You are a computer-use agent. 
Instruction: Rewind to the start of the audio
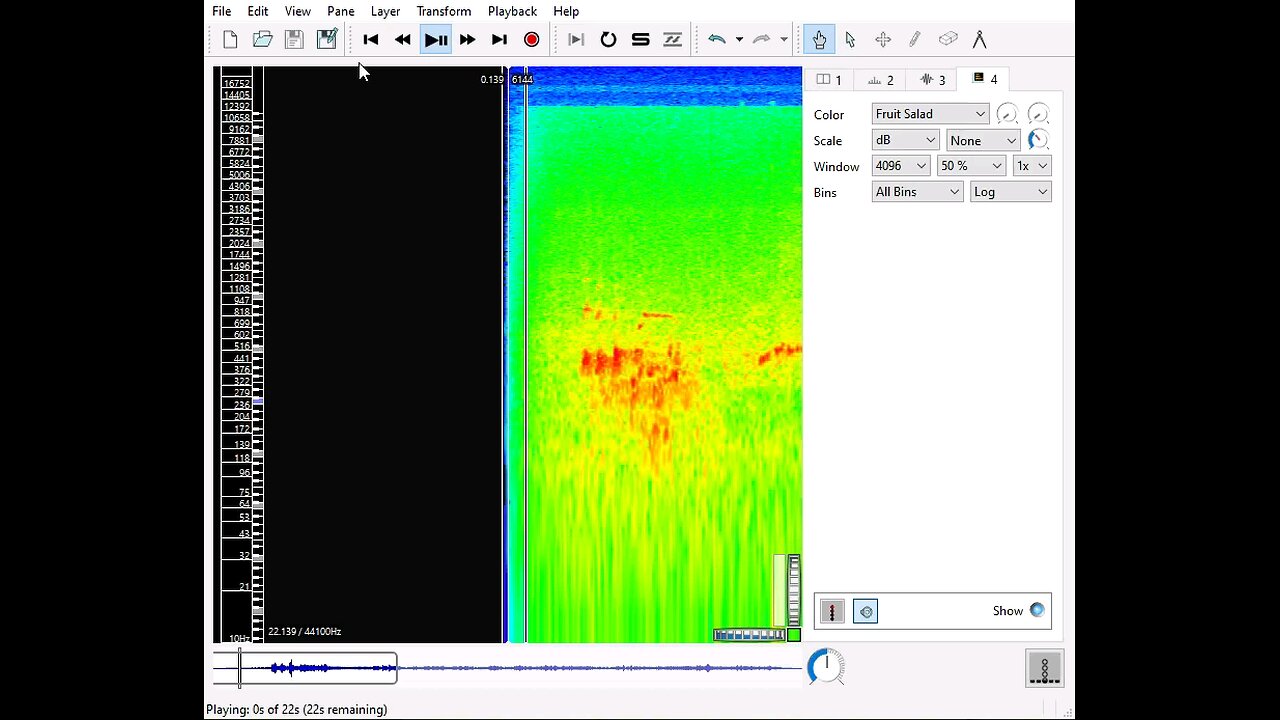[371, 40]
